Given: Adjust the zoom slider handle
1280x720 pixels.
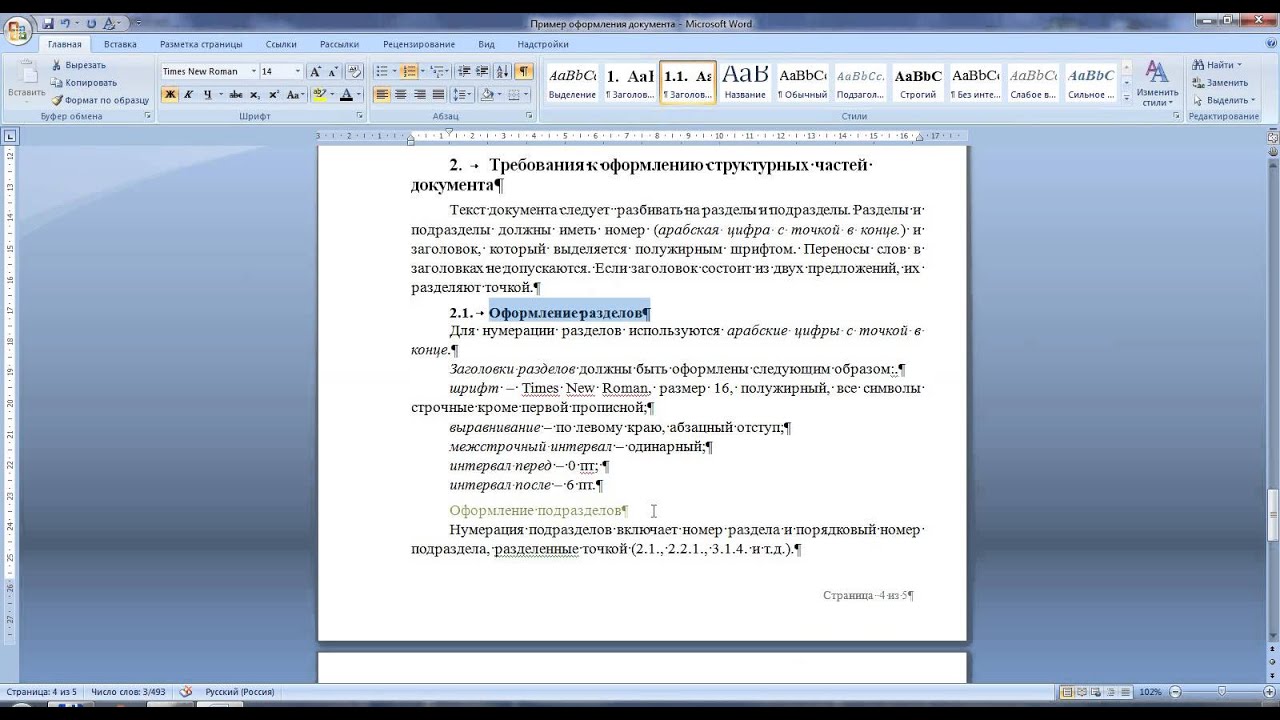Looking at the screenshot, I should click(1222, 692).
